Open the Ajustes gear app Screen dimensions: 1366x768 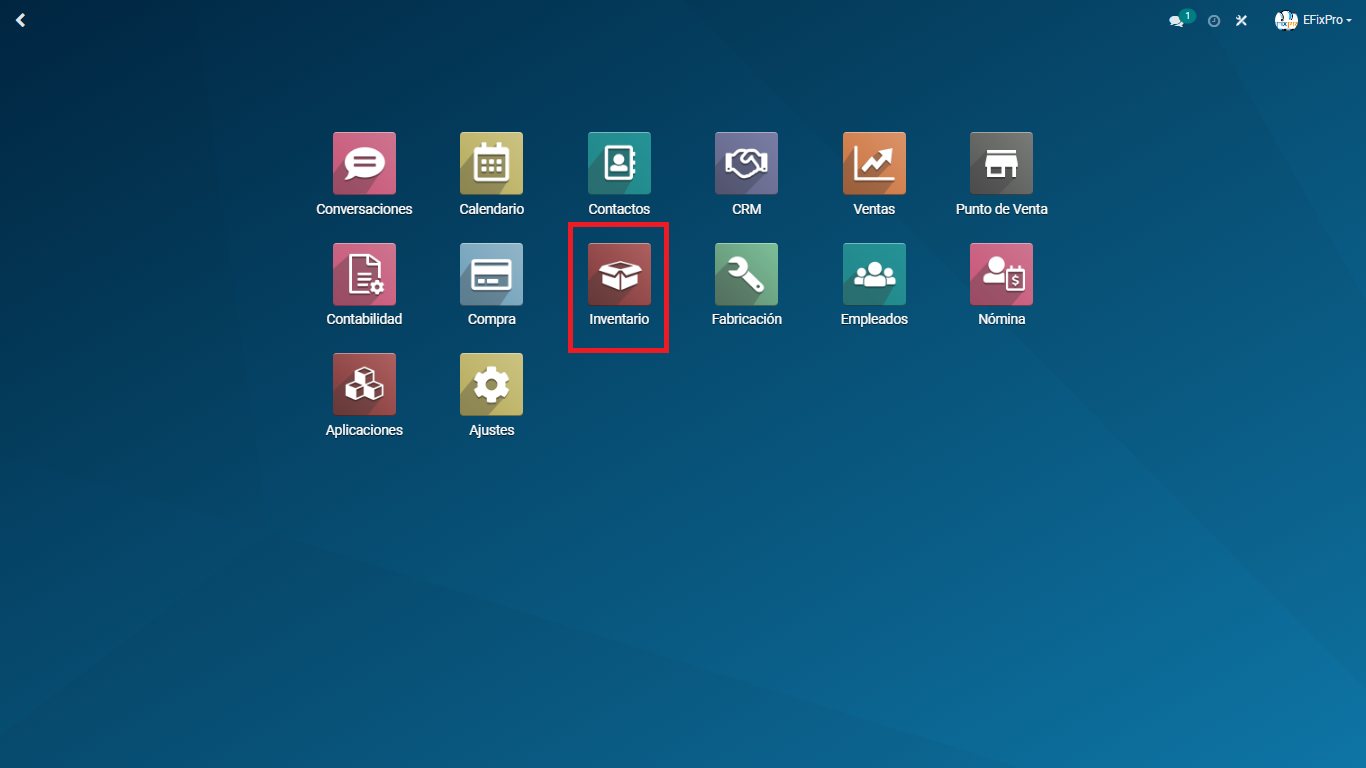[491, 384]
